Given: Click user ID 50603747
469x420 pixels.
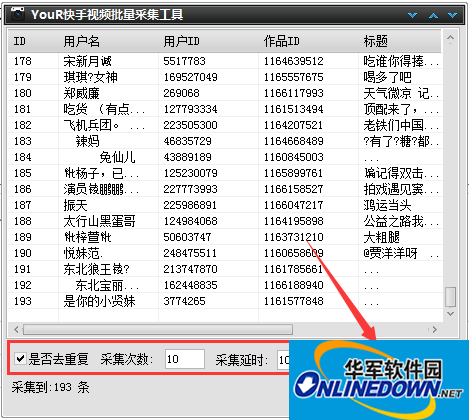Looking at the screenshot, I should (187, 237).
